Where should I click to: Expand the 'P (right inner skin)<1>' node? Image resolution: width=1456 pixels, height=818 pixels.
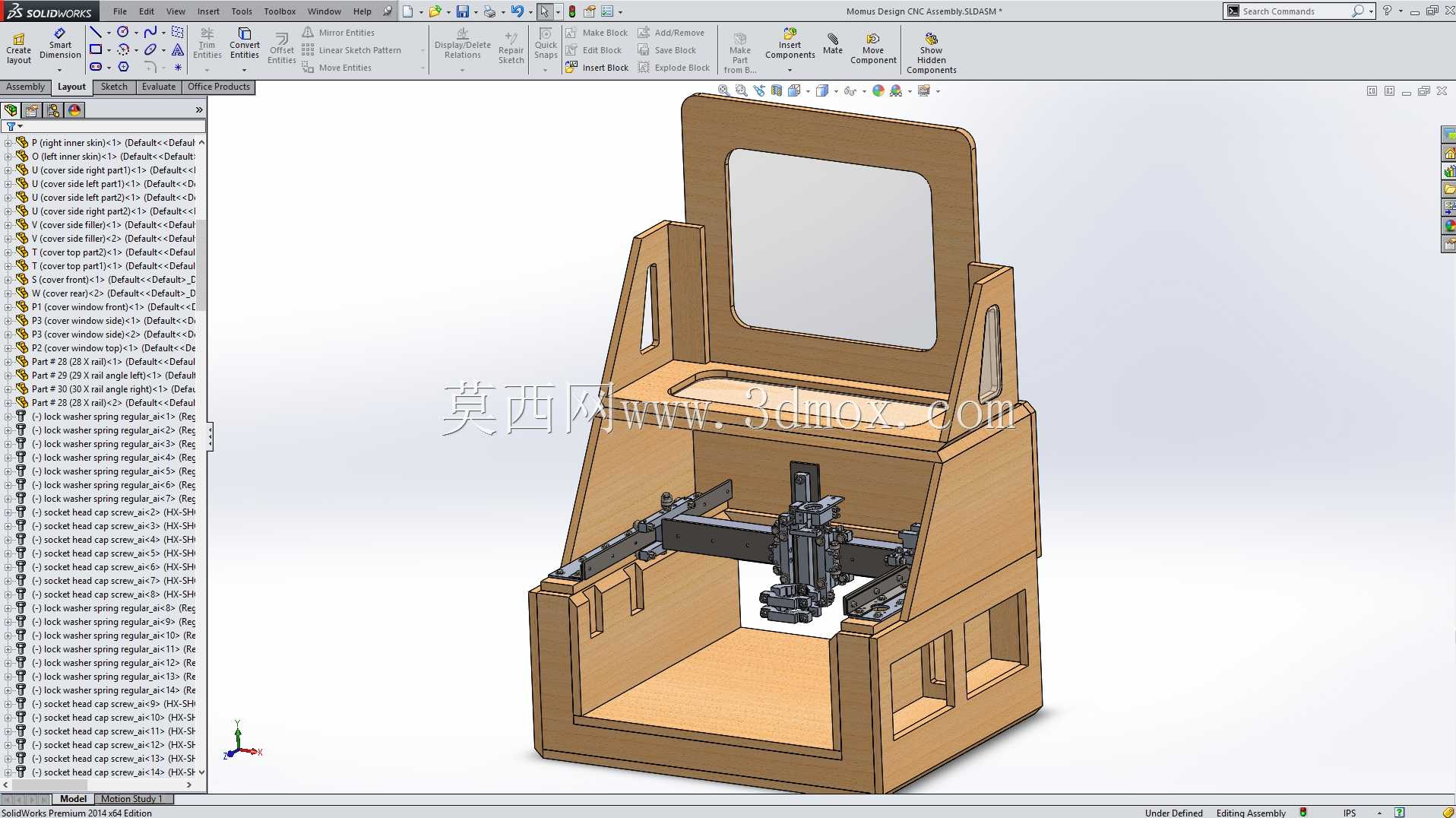pyautogui.click(x=8, y=143)
